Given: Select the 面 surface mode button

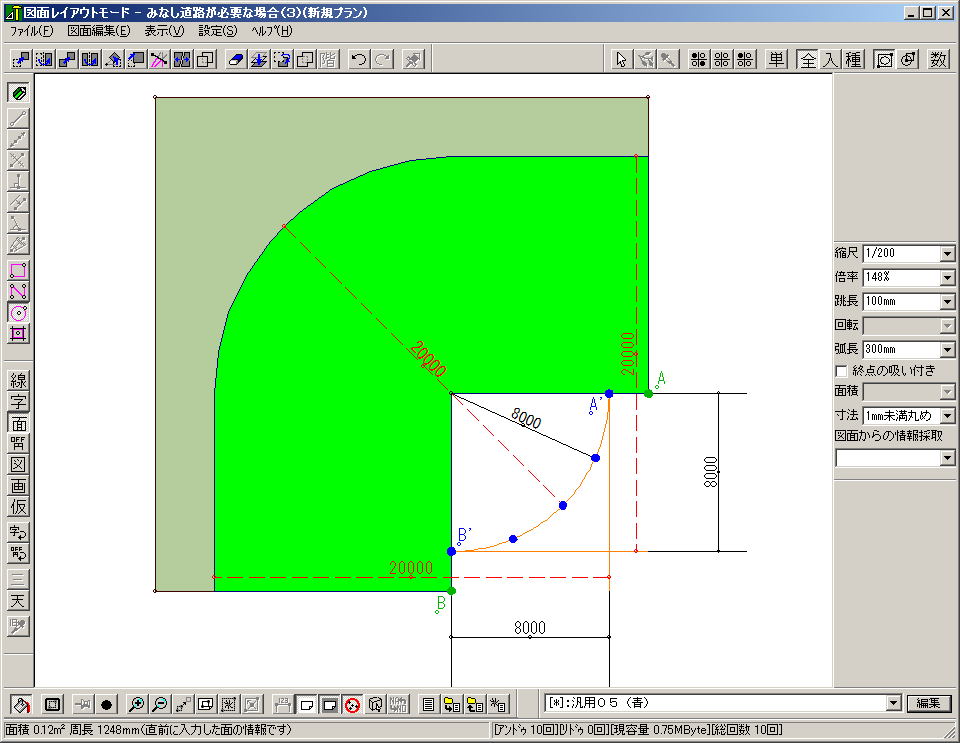Looking at the screenshot, I should click(x=18, y=423).
